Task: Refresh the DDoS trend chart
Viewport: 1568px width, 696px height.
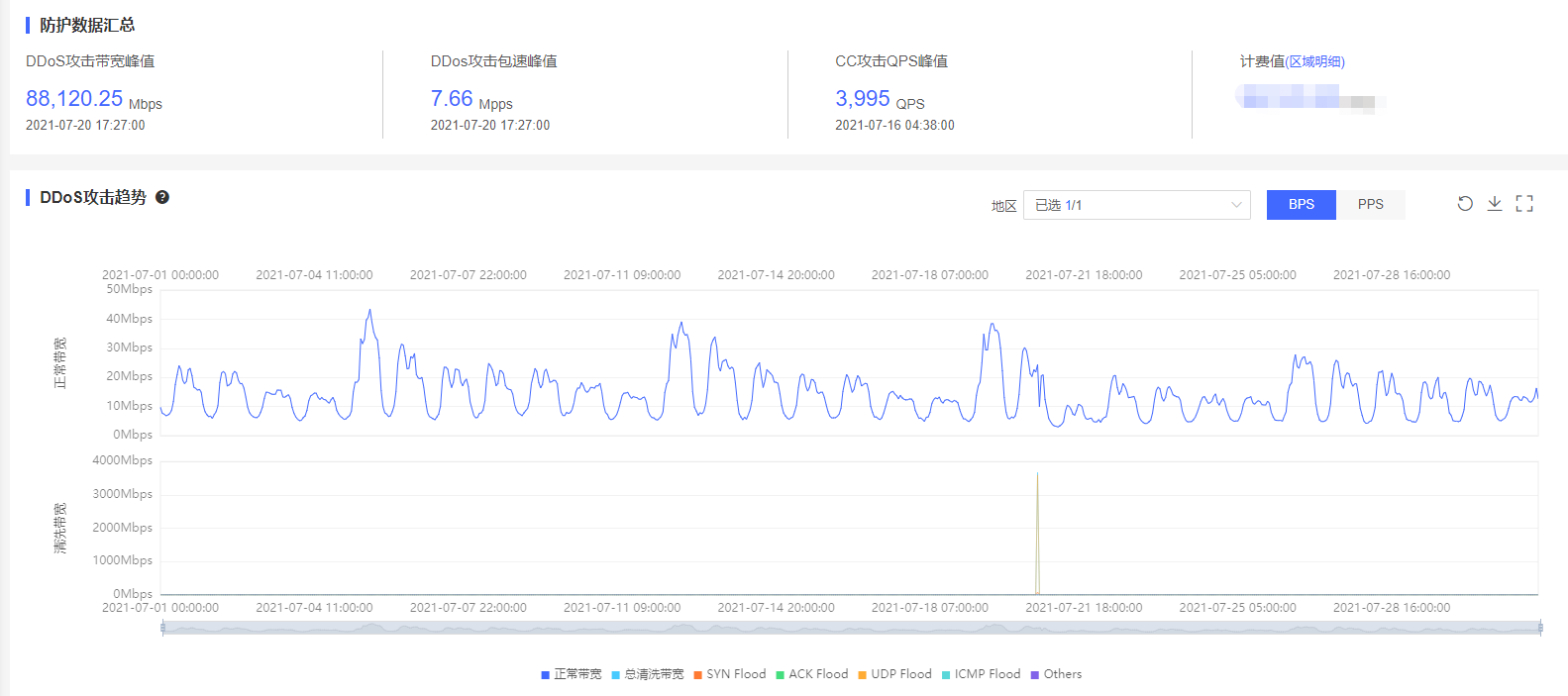Action: (x=1465, y=204)
